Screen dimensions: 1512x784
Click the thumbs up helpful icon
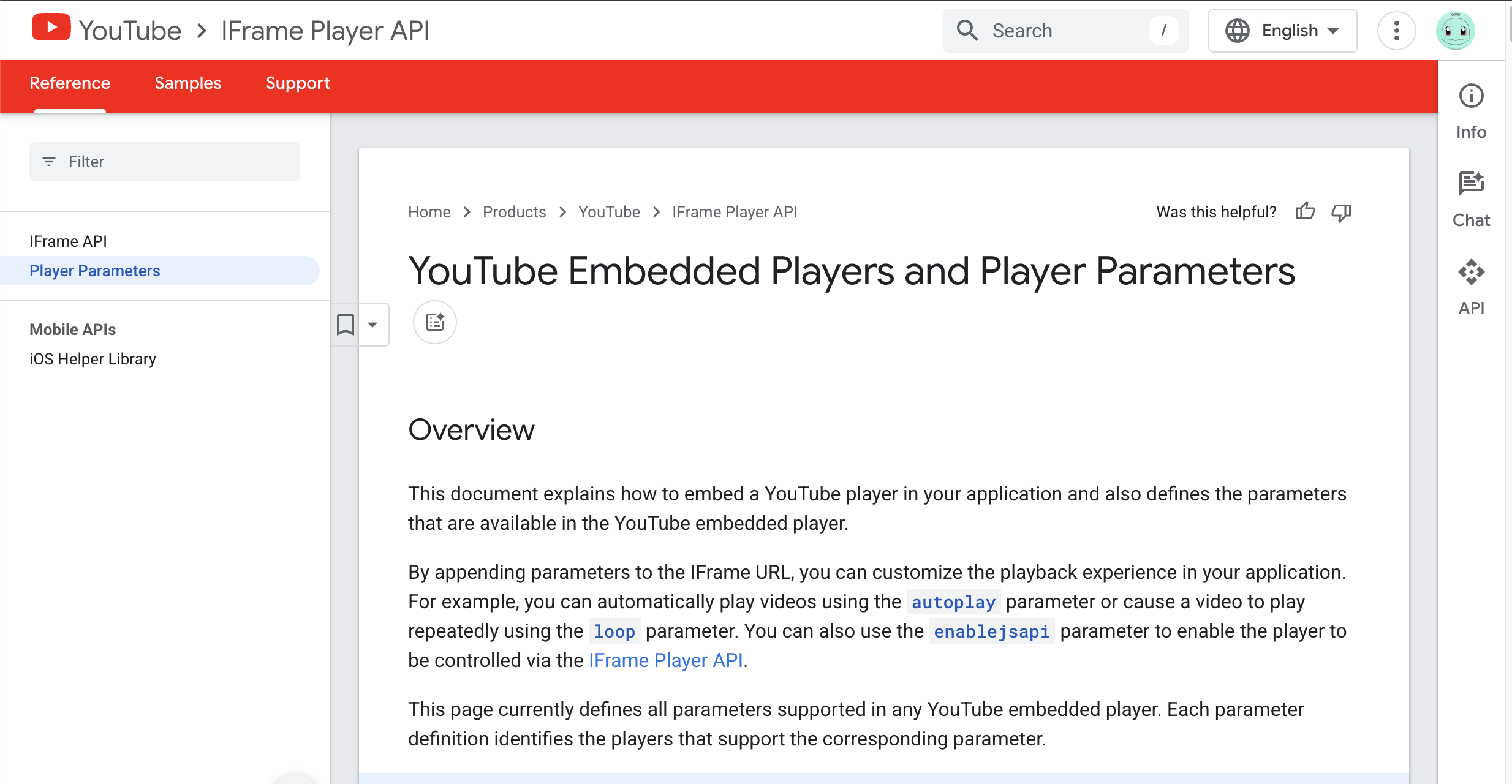tap(1305, 212)
